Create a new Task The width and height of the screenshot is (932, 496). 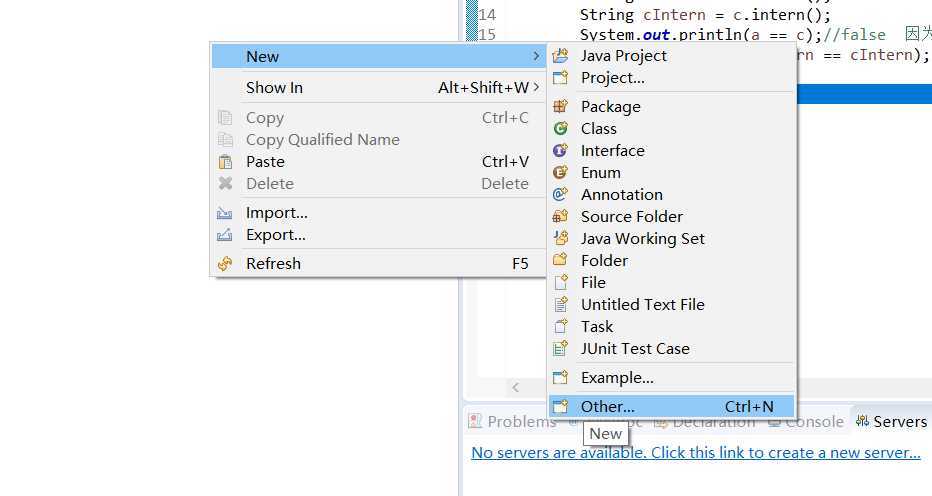(672, 327)
